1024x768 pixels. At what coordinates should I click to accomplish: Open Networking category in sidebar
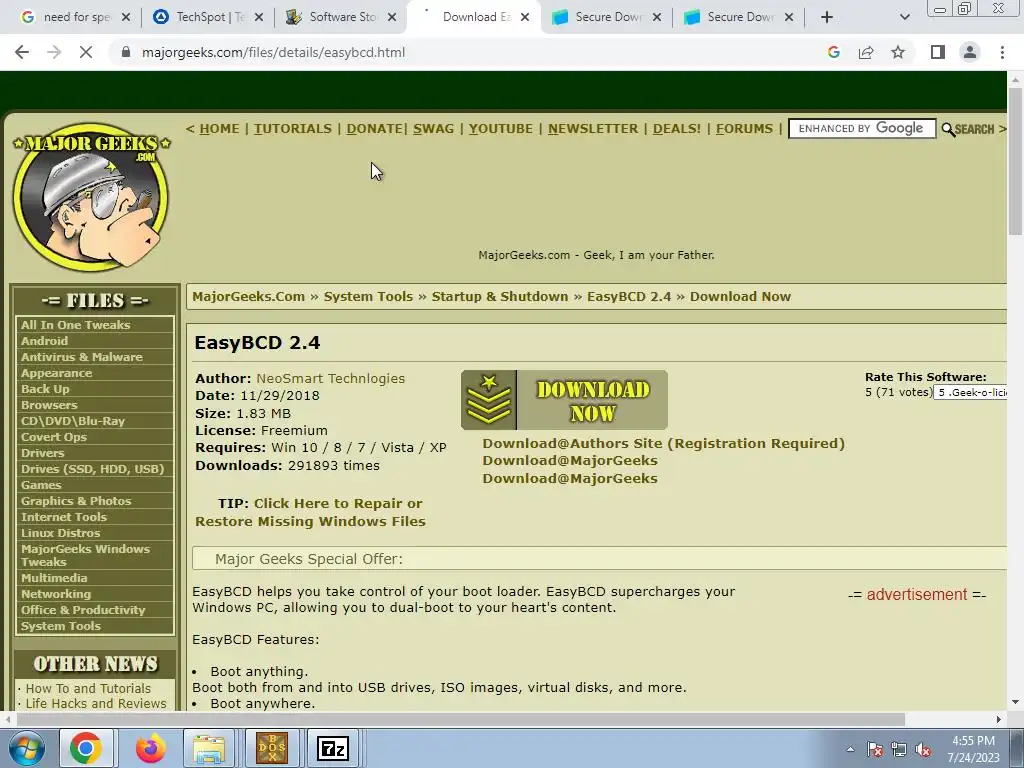56,594
